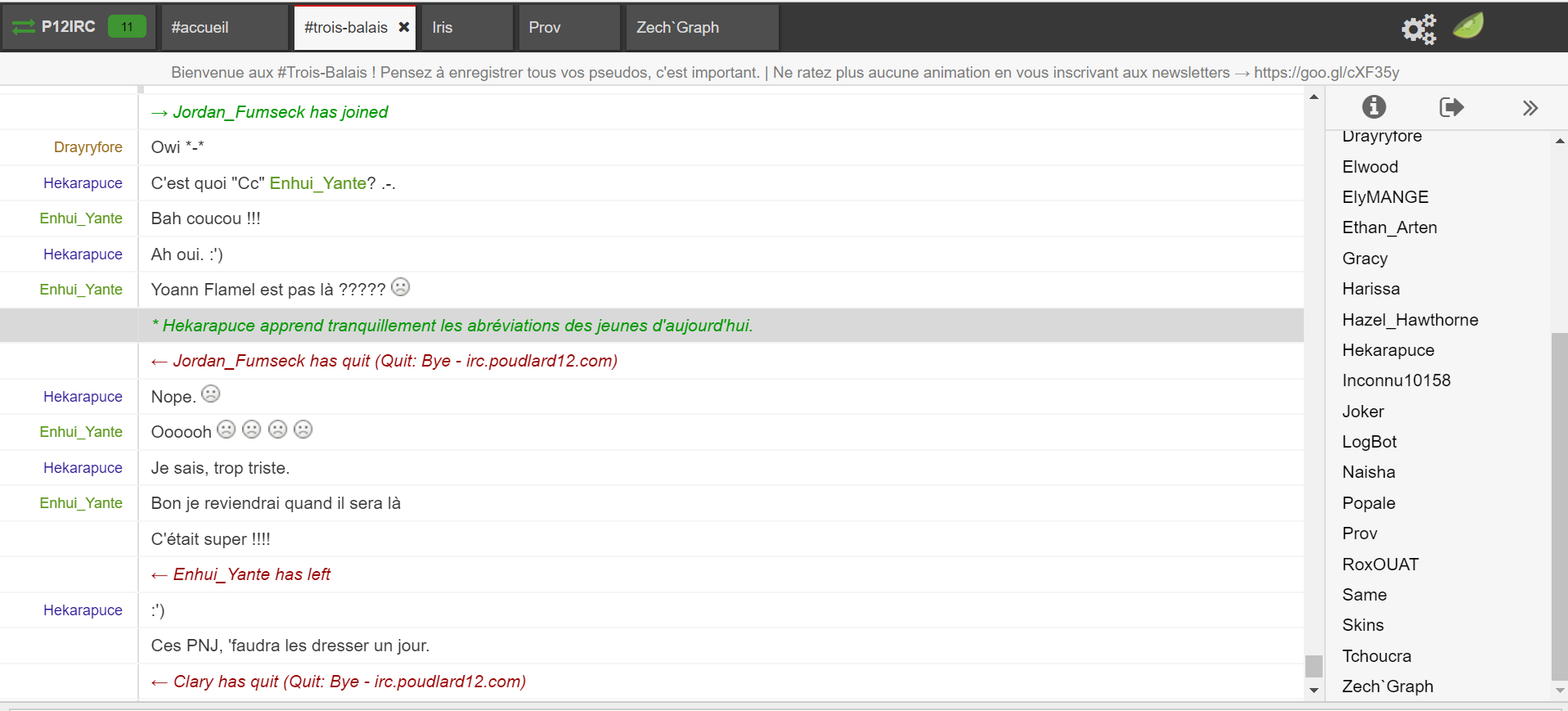Click Enhui_Yante mention inside the 'Cc' message
Viewport: 1568px width, 711px height.
point(318,183)
